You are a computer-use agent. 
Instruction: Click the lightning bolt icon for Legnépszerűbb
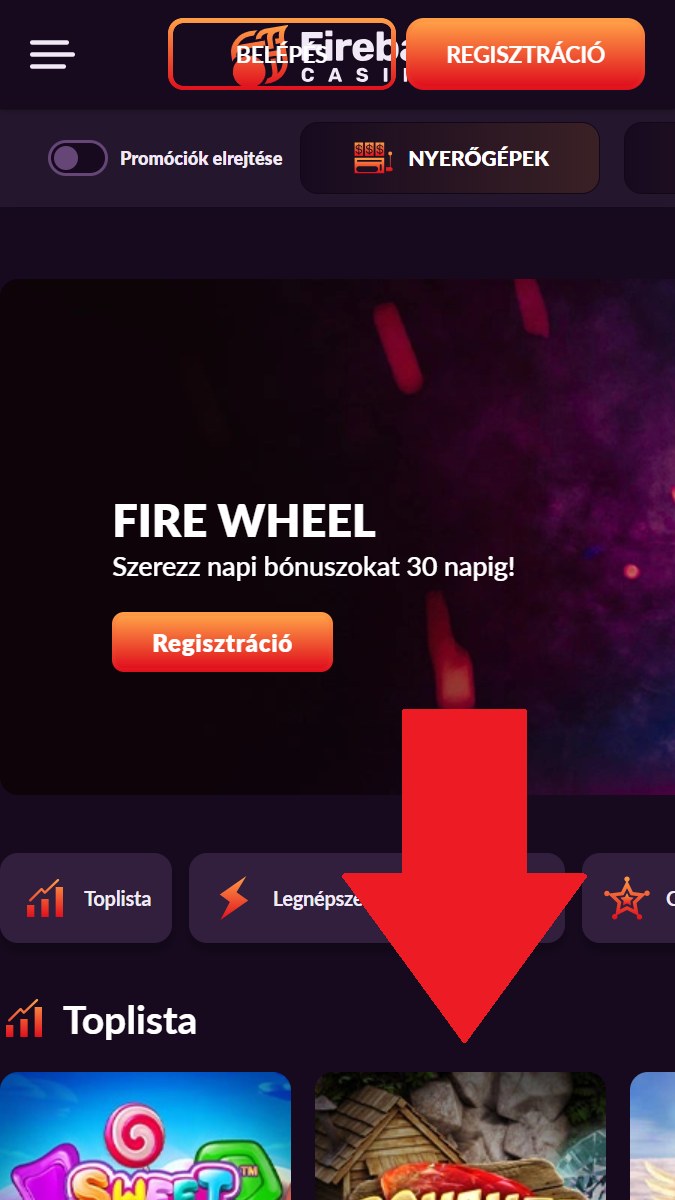tap(233, 898)
